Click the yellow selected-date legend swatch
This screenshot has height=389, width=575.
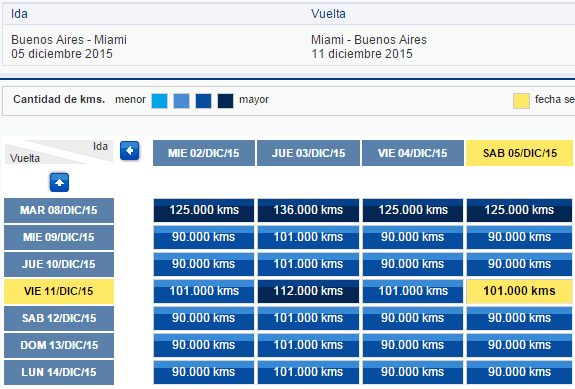point(521,101)
